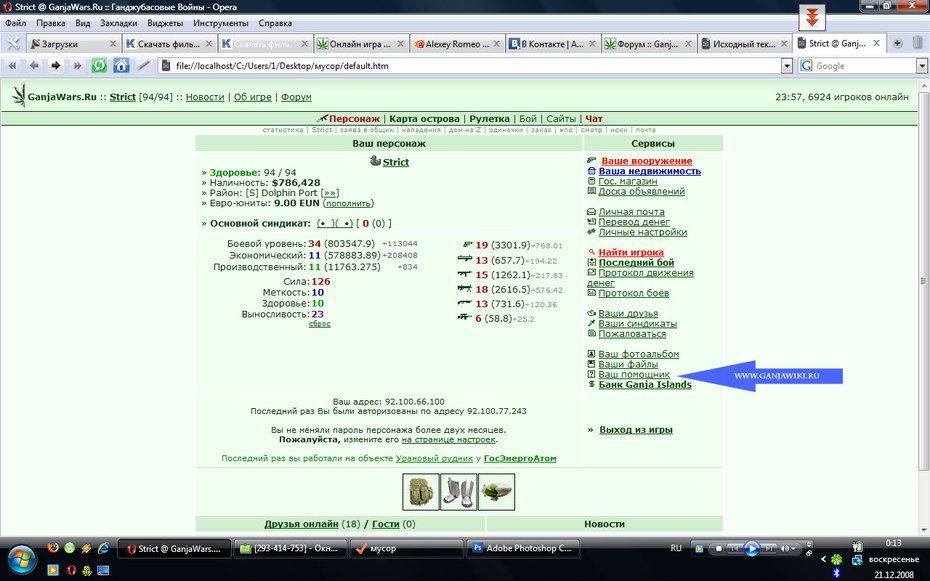This screenshot has width=930, height=581.
Task: Open the Новости link in header
Action: pos(205,97)
